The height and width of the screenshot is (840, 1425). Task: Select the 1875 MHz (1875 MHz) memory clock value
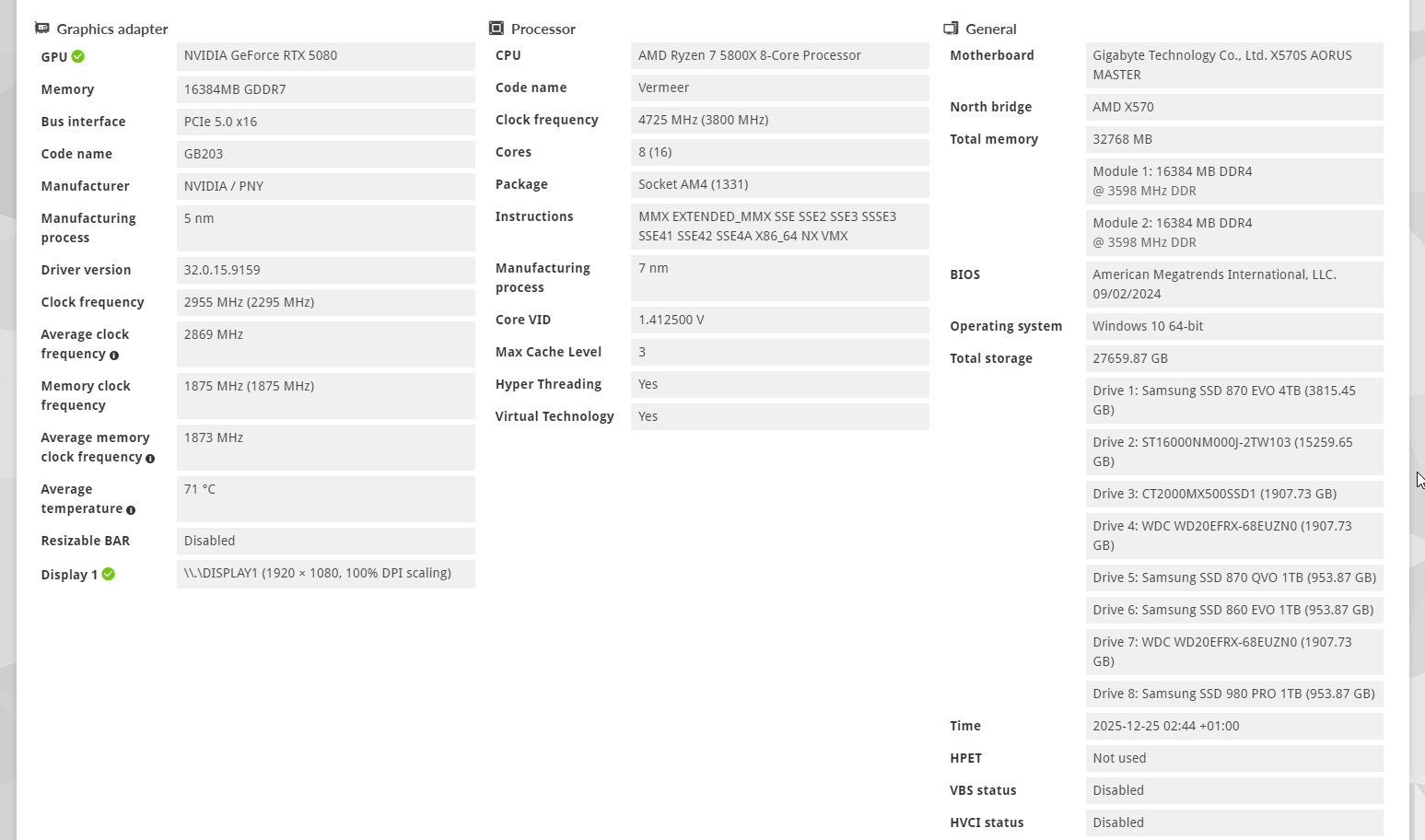coord(326,396)
